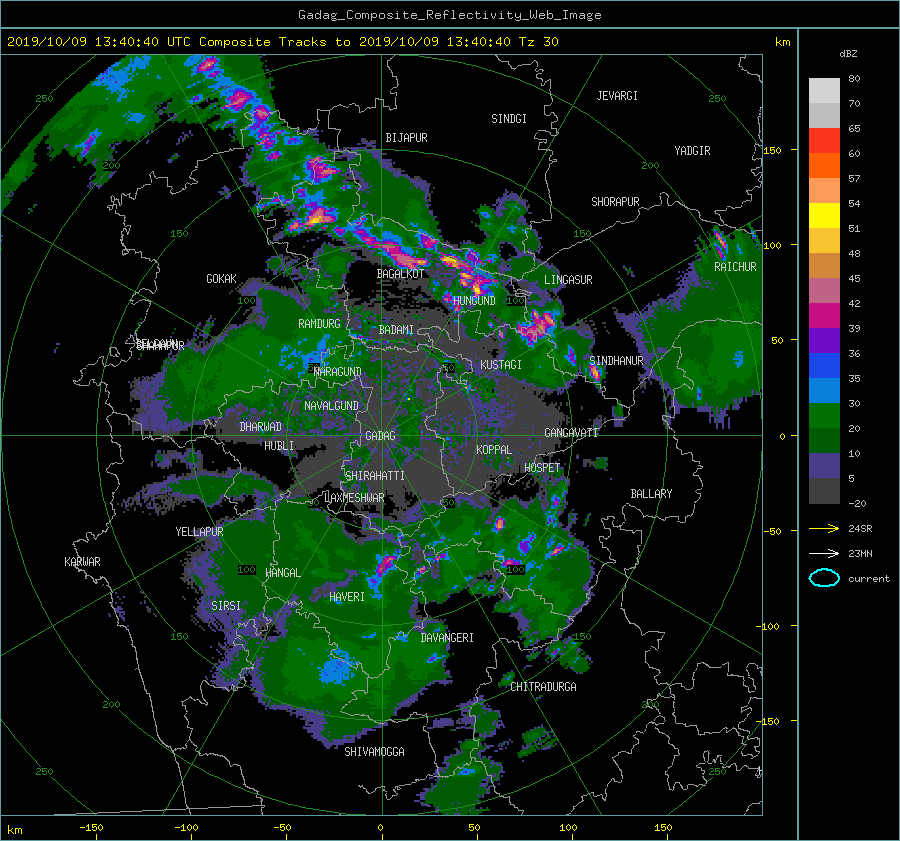Screen dimensions: 900x841
Task: Select the CHITRADURGA city label
Action: tap(543, 687)
